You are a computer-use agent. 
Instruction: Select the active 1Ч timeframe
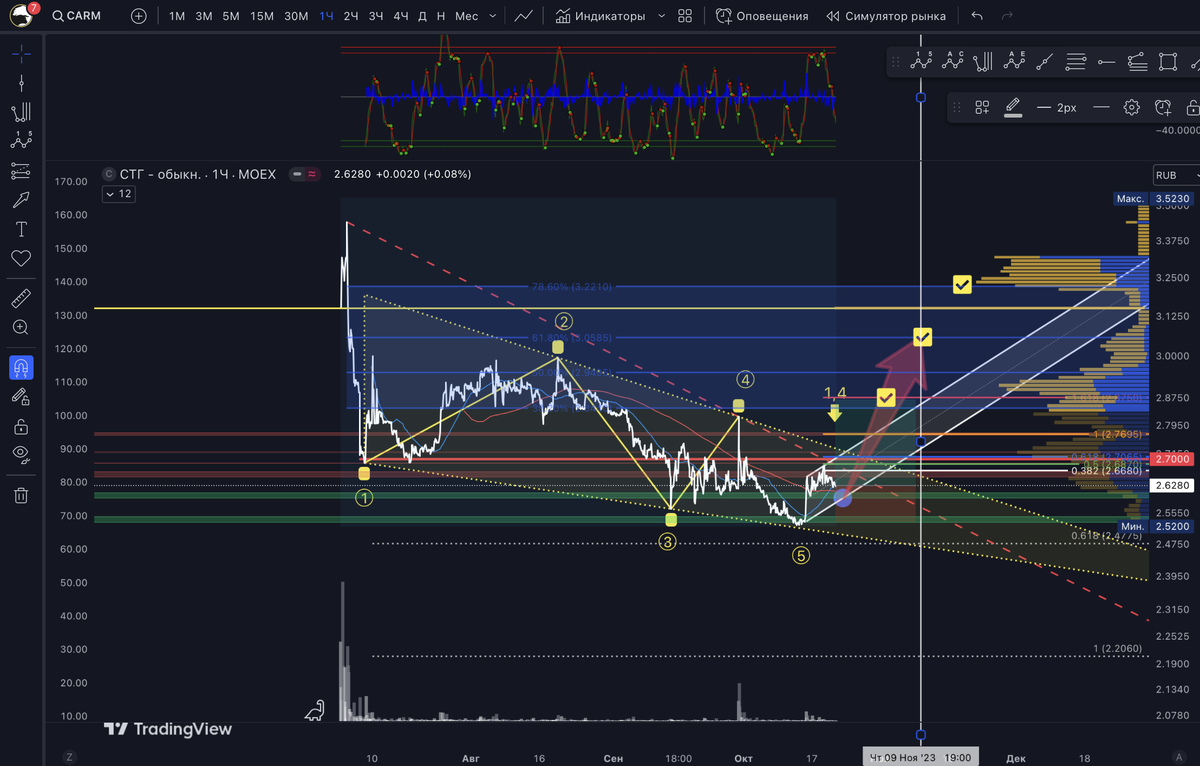click(x=327, y=16)
